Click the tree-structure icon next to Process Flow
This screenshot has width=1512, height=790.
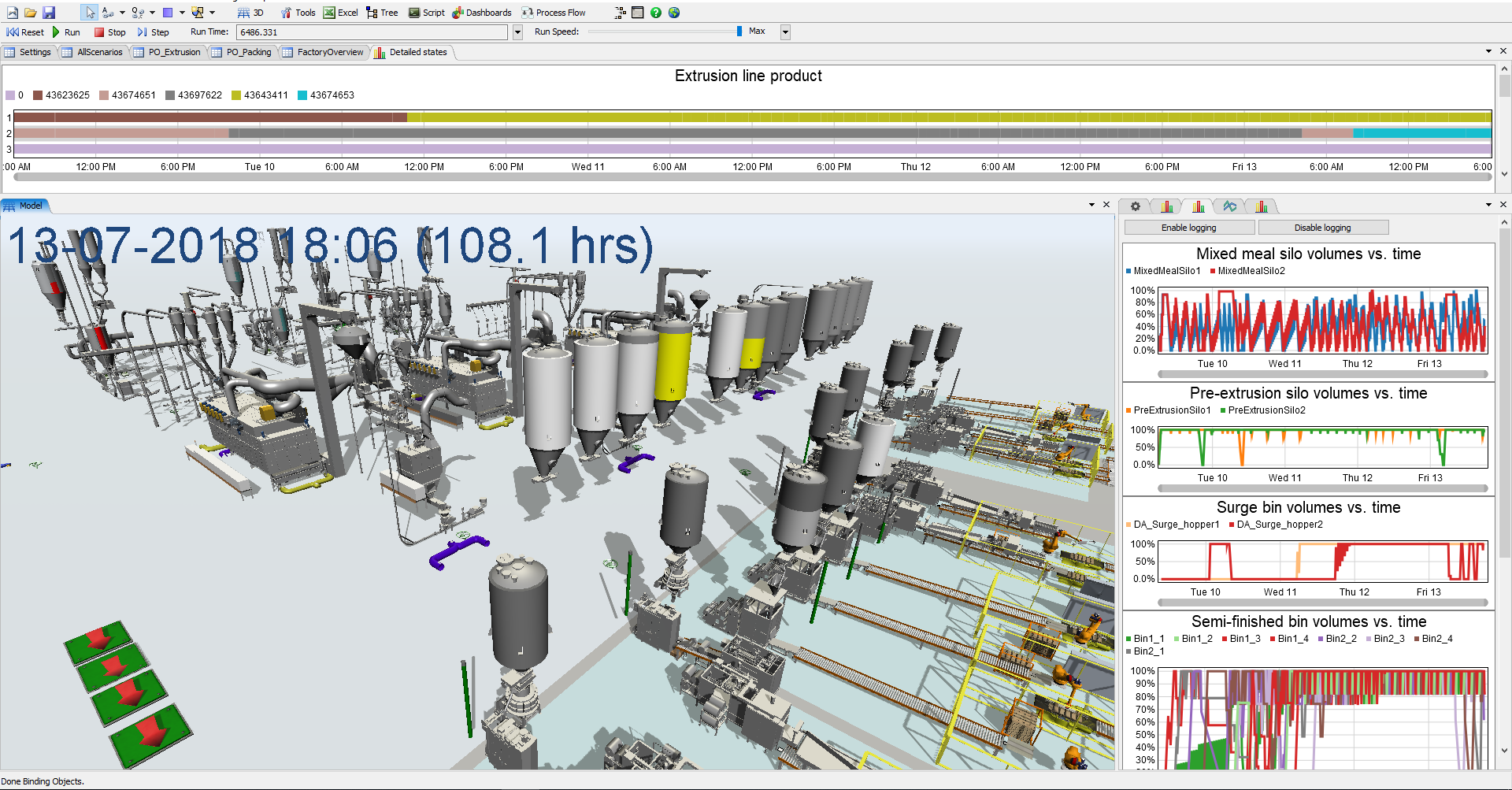pos(621,13)
